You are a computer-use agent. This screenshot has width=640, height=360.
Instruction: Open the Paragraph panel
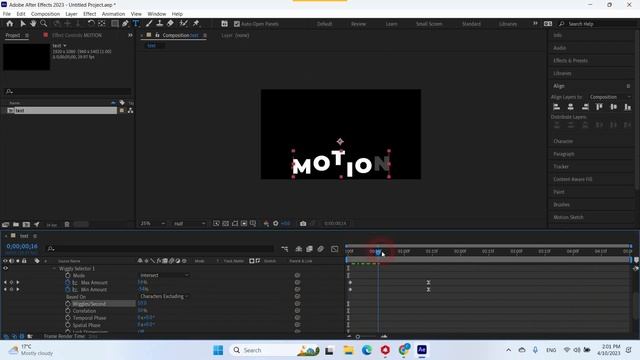564,154
